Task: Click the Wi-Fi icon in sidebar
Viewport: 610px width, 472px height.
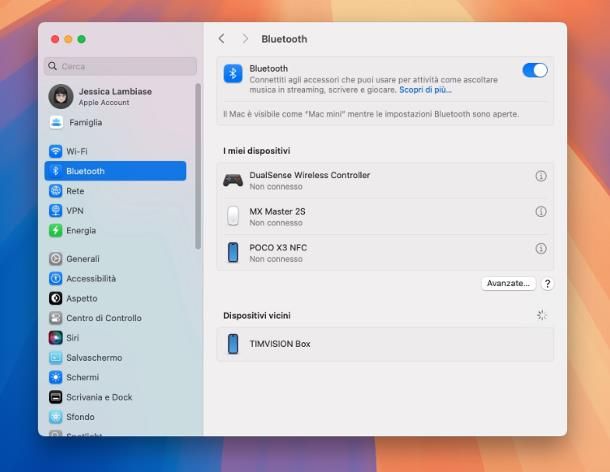Action: 56,151
